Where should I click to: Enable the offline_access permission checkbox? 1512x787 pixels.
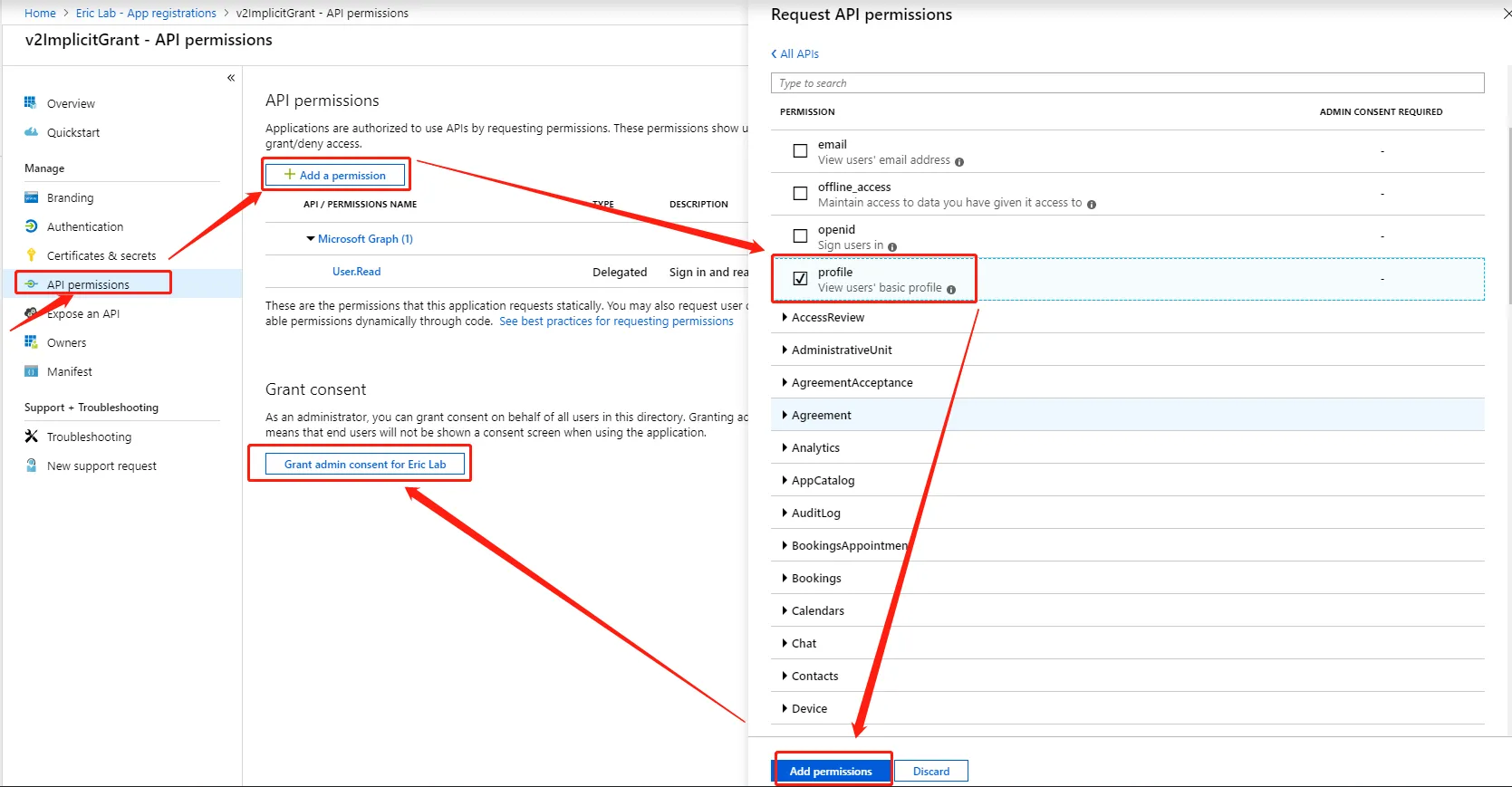click(x=800, y=194)
